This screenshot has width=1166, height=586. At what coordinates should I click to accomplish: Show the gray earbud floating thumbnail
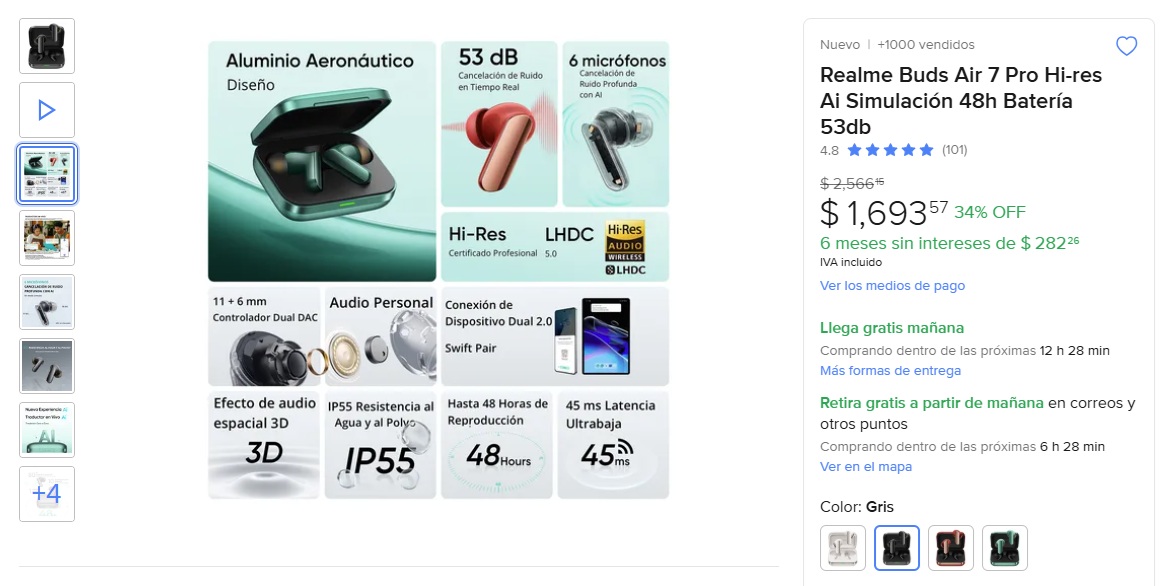coord(47,366)
